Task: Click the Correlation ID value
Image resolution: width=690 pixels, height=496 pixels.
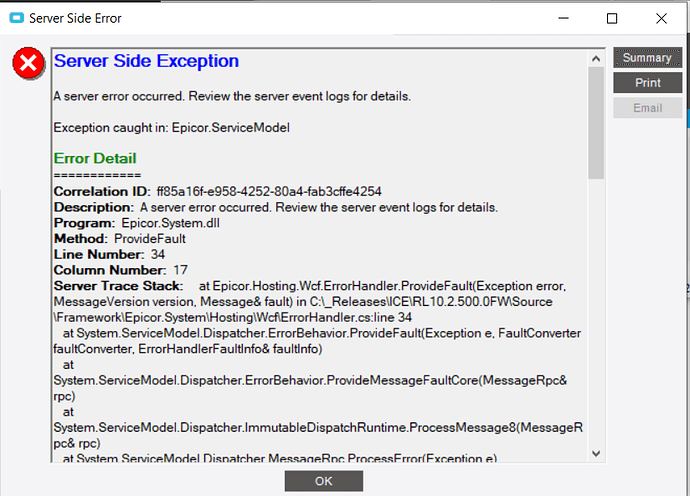Action: 269,191
